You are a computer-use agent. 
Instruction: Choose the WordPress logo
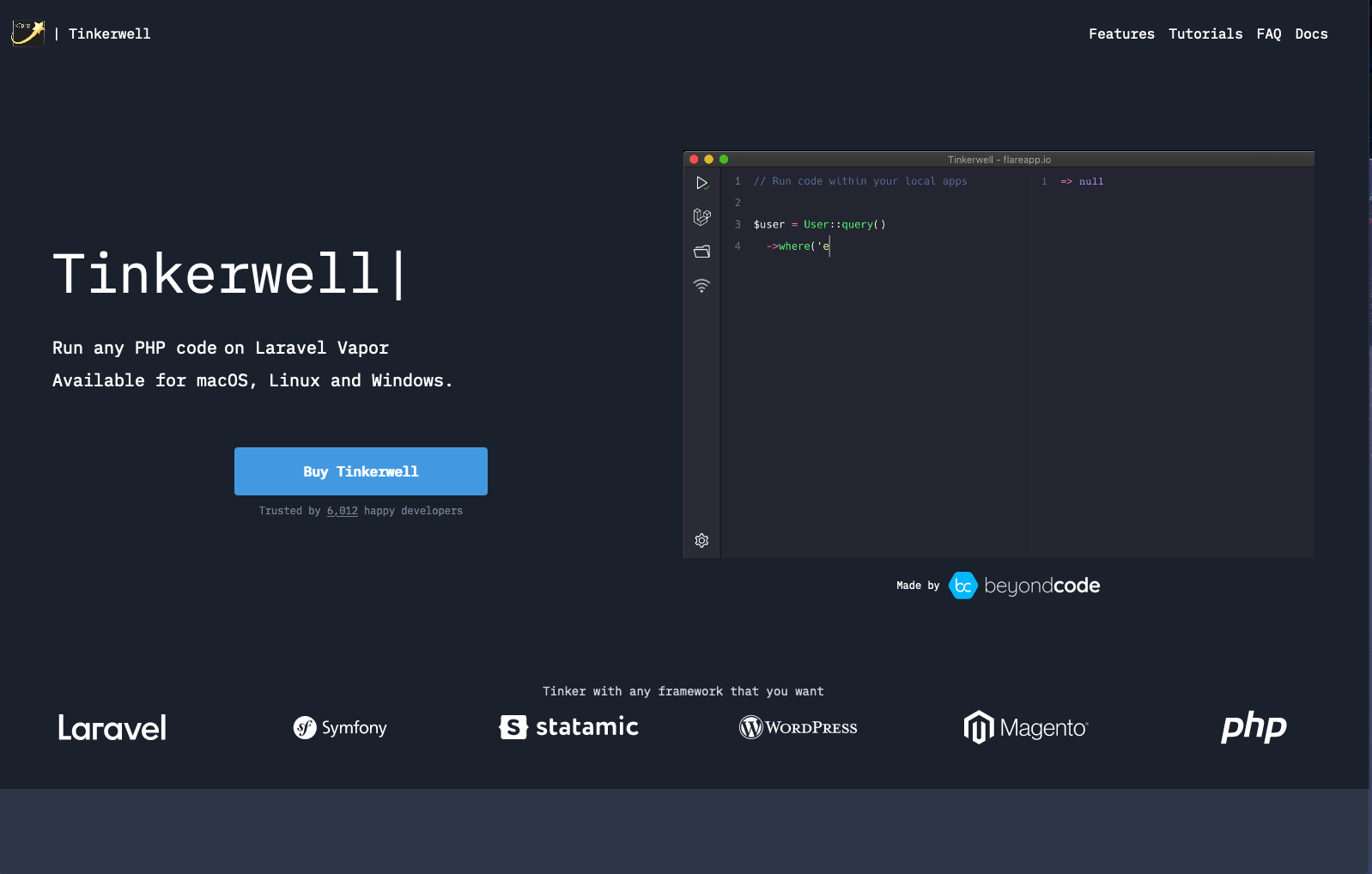click(x=798, y=728)
